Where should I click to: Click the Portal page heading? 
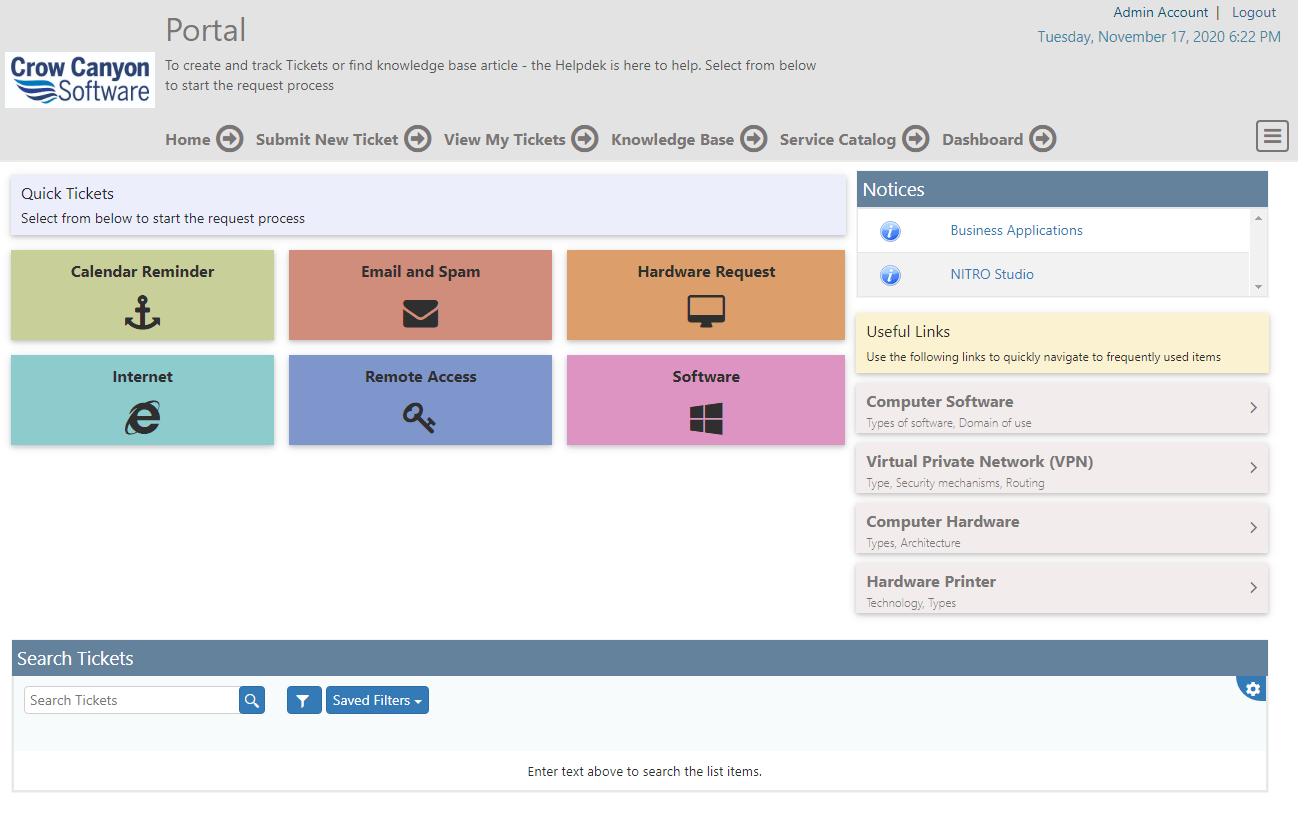point(205,29)
